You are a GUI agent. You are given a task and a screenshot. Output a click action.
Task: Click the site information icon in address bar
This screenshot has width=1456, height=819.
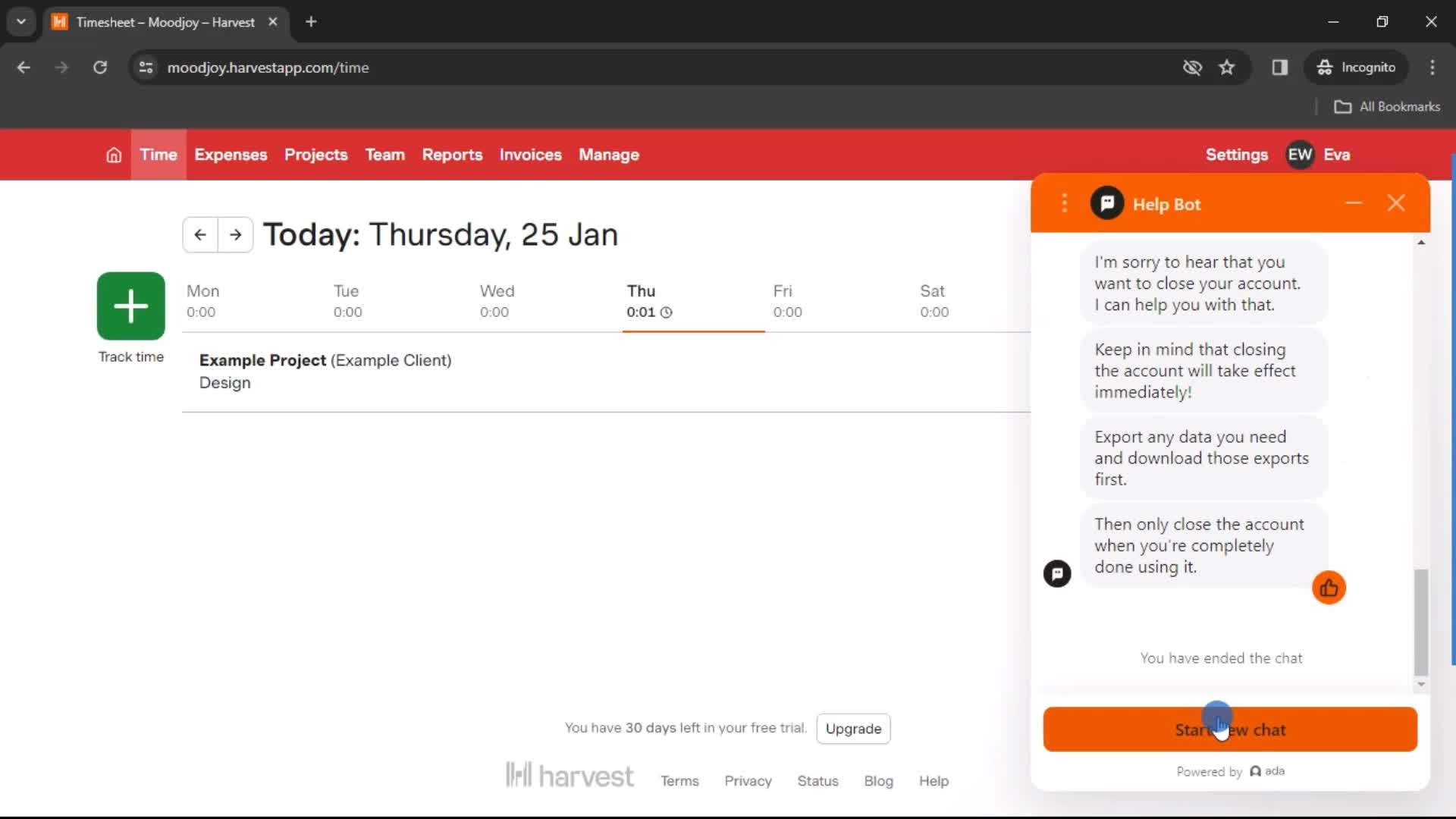point(146,67)
